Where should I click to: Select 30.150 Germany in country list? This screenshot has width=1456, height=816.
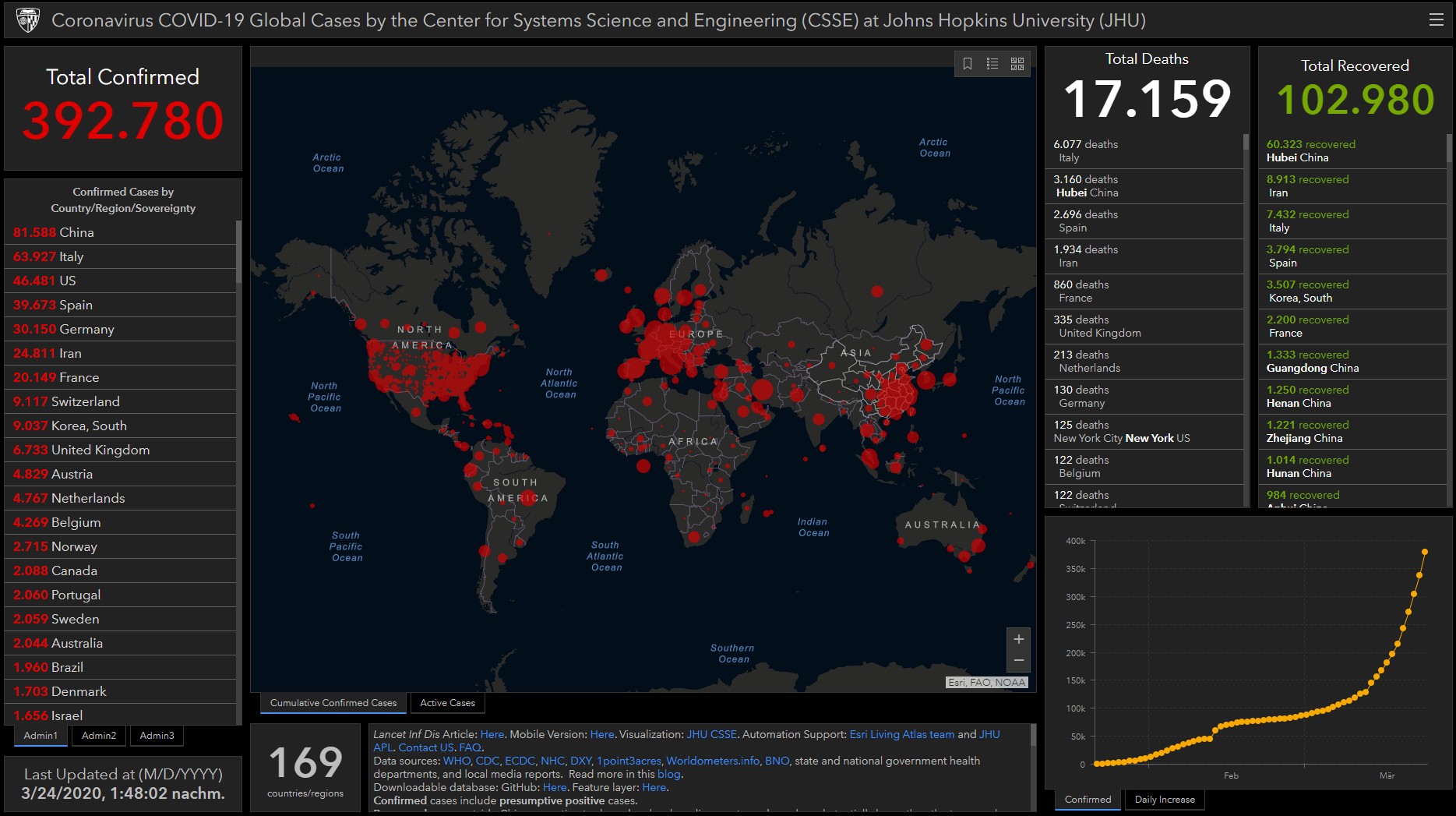120,329
